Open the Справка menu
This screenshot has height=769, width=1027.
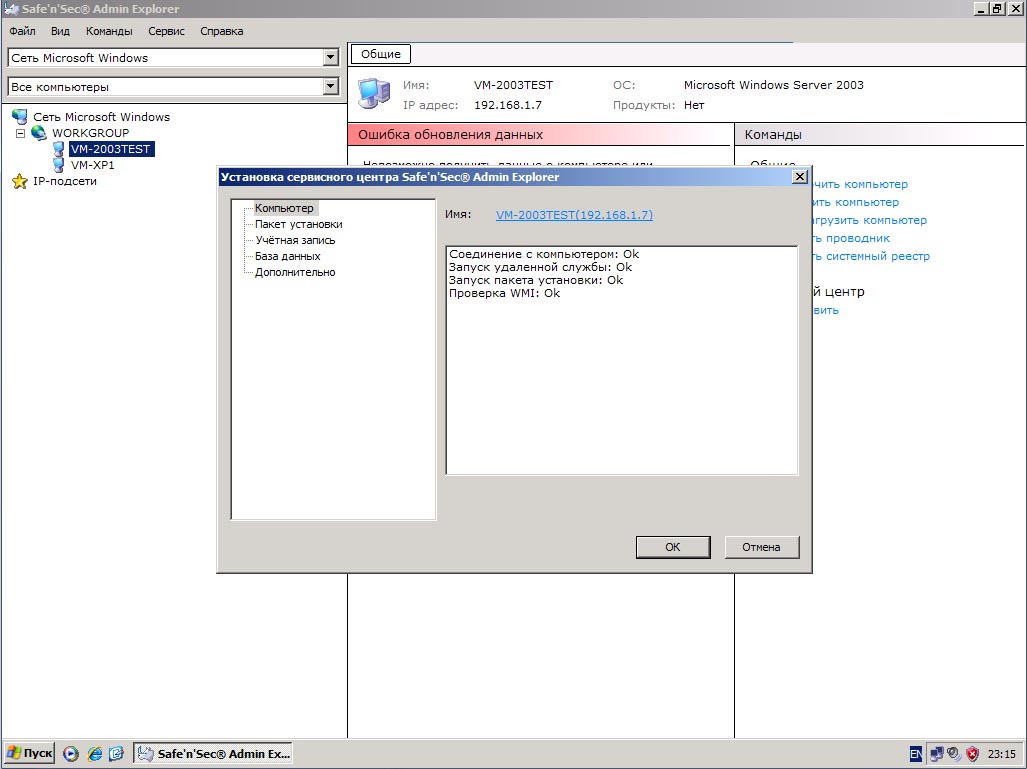pyautogui.click(x=221, y=31)
